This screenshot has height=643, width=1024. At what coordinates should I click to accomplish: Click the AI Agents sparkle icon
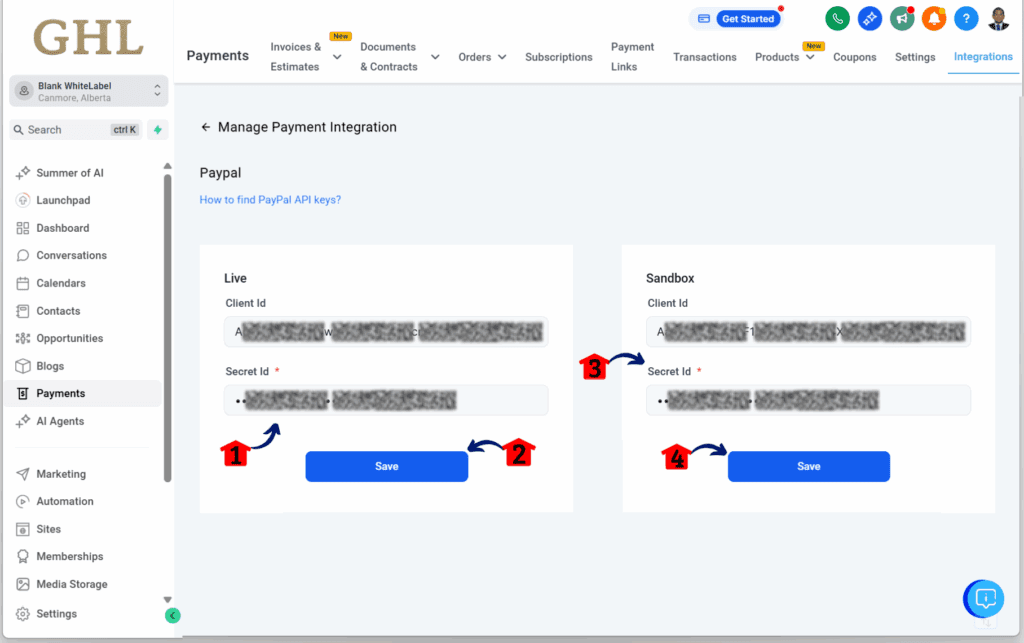(23, 421)
